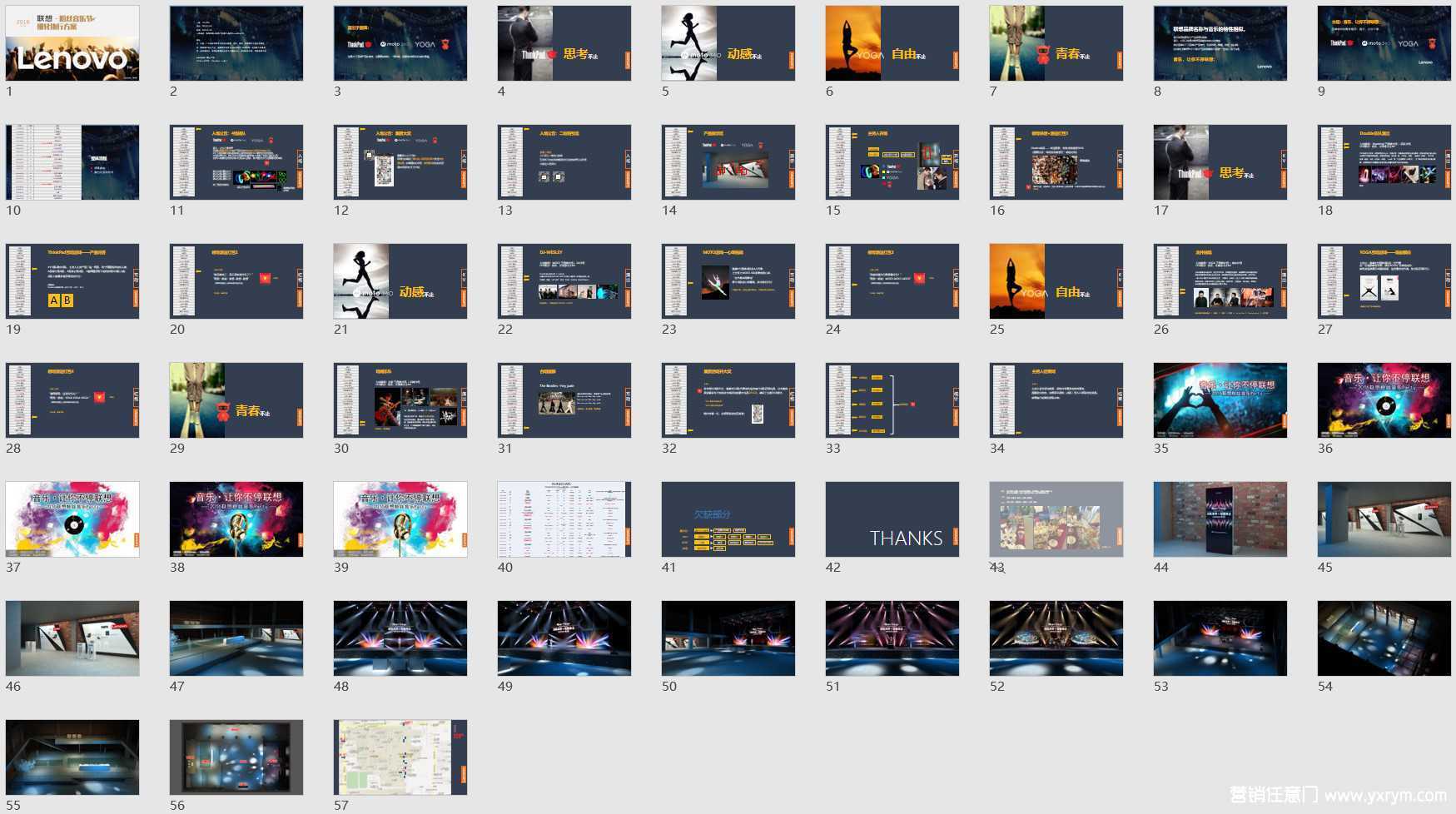Select slide 40 schedule table thumbnail
This screenshot has height=814, width=1456.
point(564,519)
